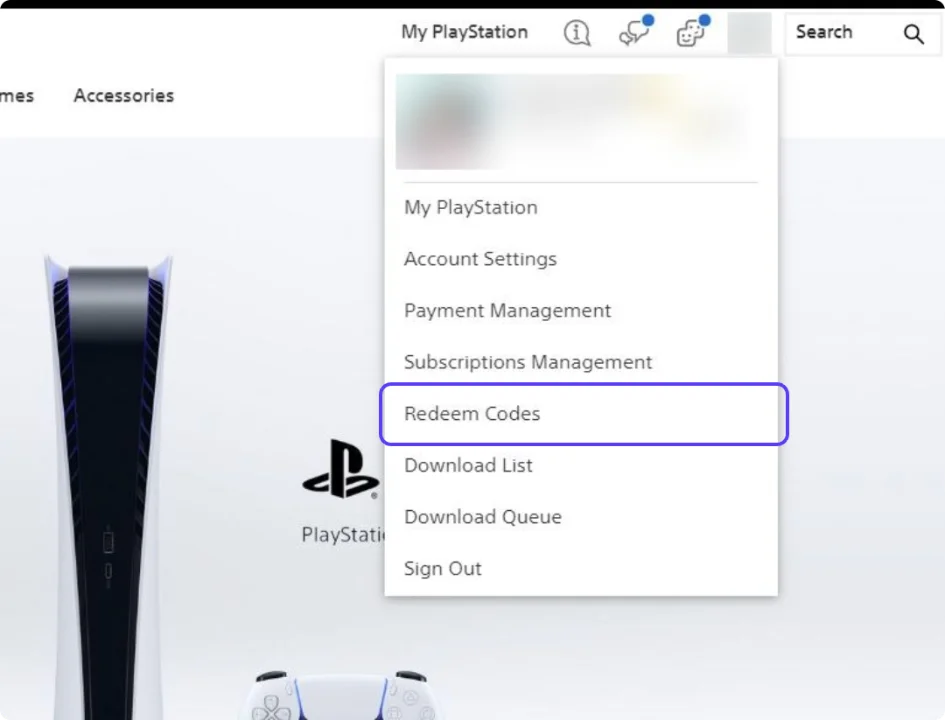This screenshot has height=720, width=945.
Task: Click the search magnifier icon
Action: coord(913,34)
